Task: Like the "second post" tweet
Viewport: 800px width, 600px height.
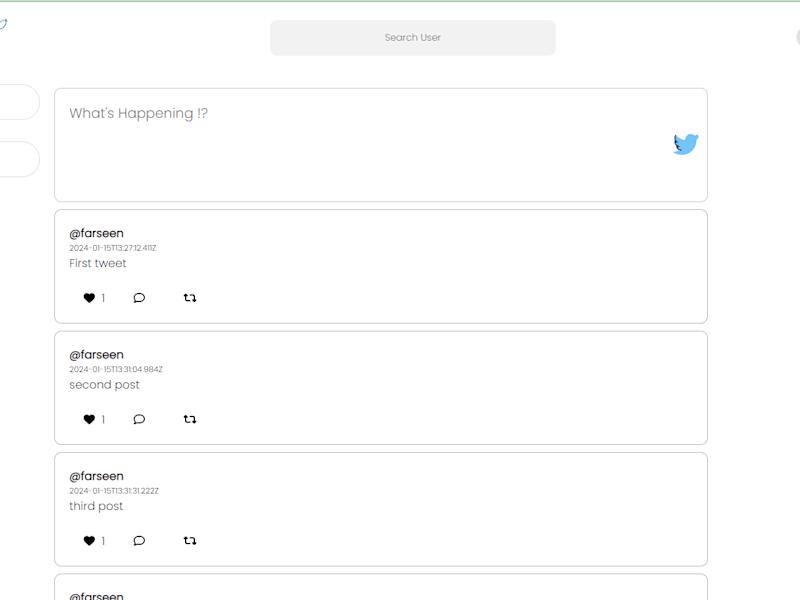Action: 89,419
